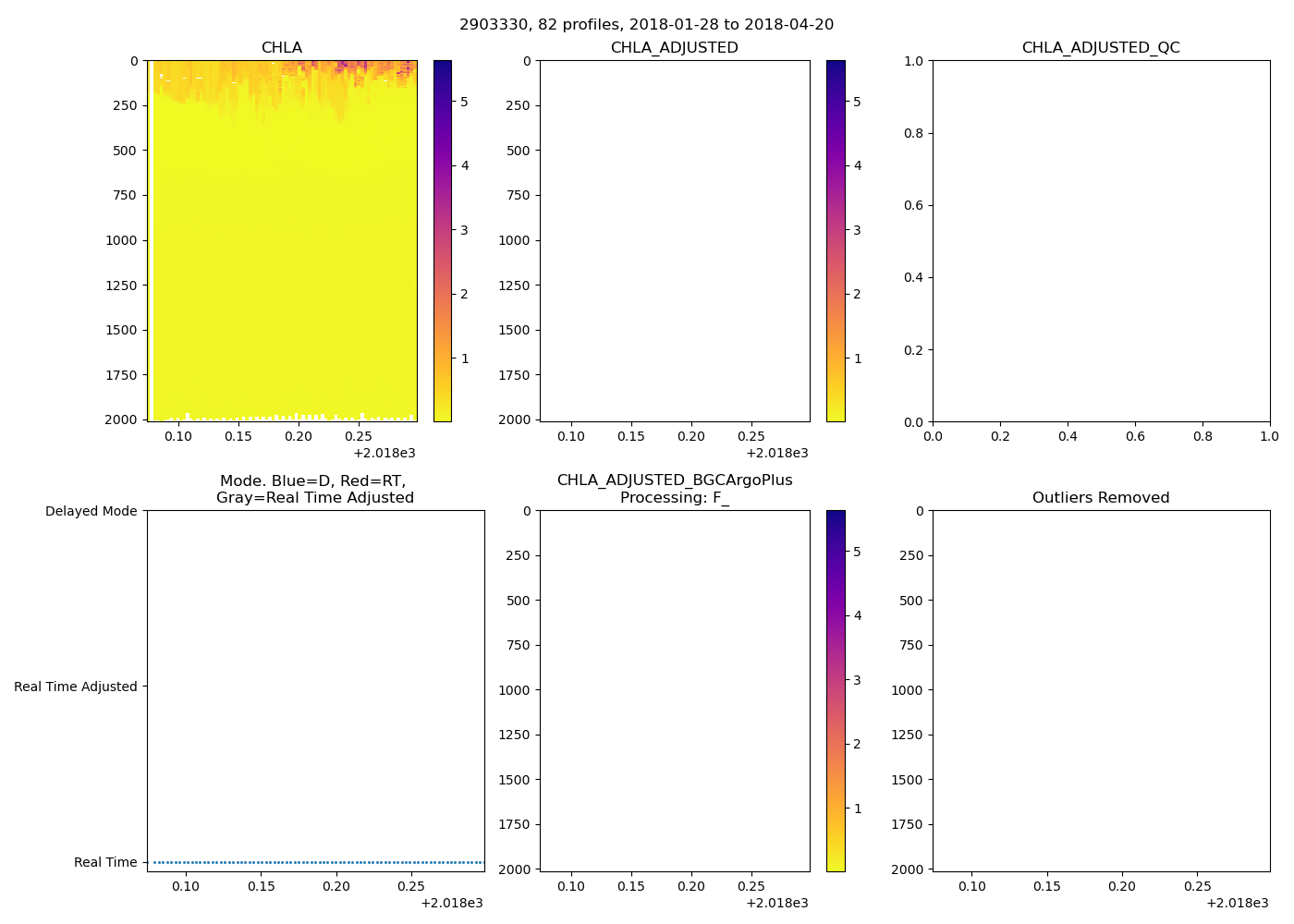Click the 'Delayed Mode' y-axis label

click(x=91, y=511)
